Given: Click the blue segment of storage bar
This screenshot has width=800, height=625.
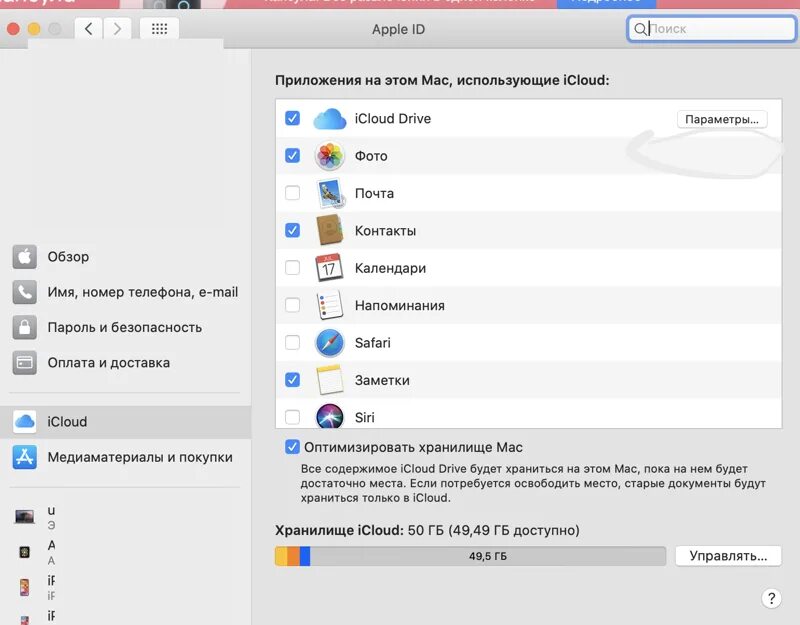Looking at the screenshot, I should (305, 556).
